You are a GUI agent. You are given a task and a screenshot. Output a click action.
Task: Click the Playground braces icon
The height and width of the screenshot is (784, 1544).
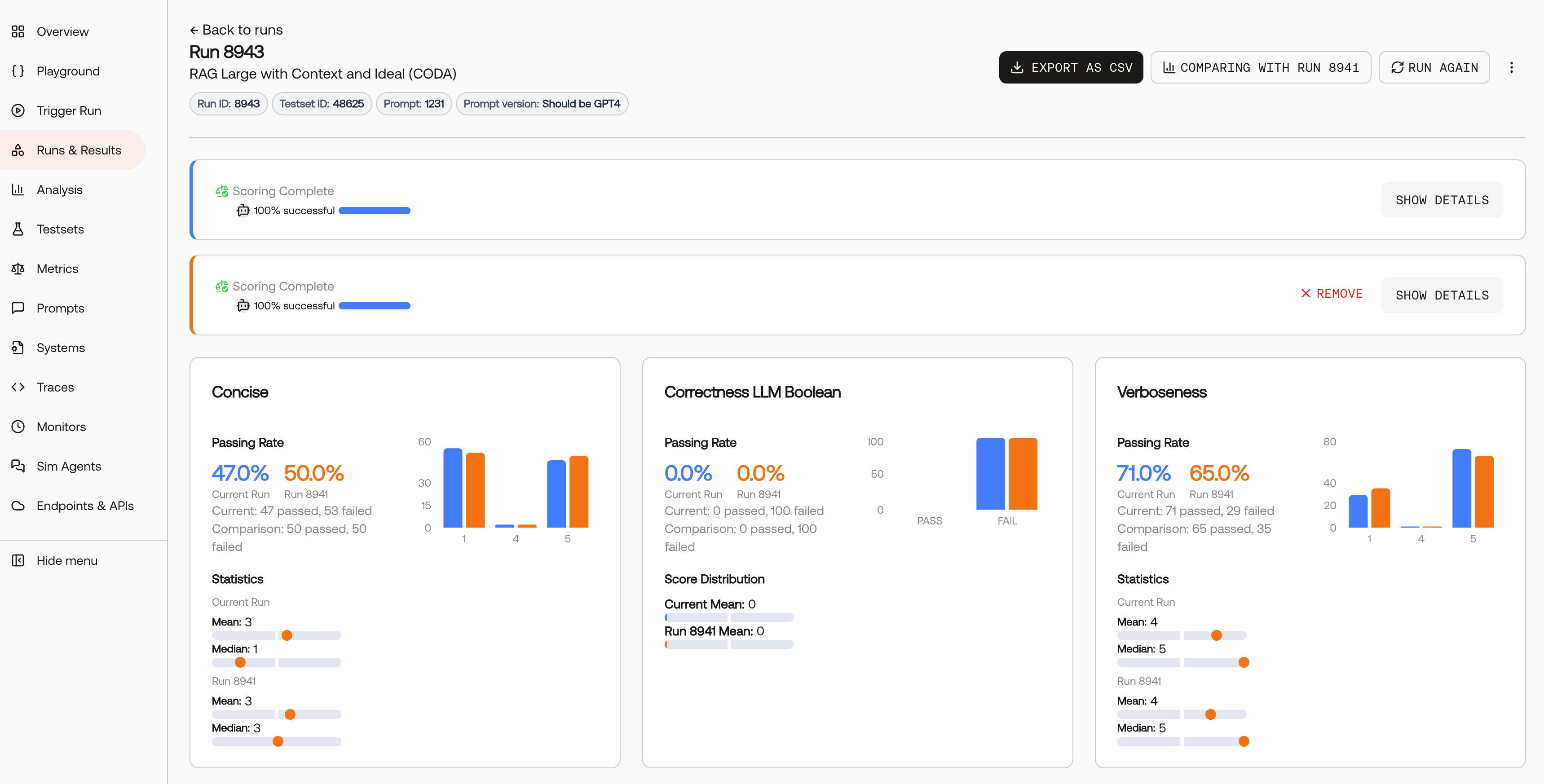click(x=18, y=71)
